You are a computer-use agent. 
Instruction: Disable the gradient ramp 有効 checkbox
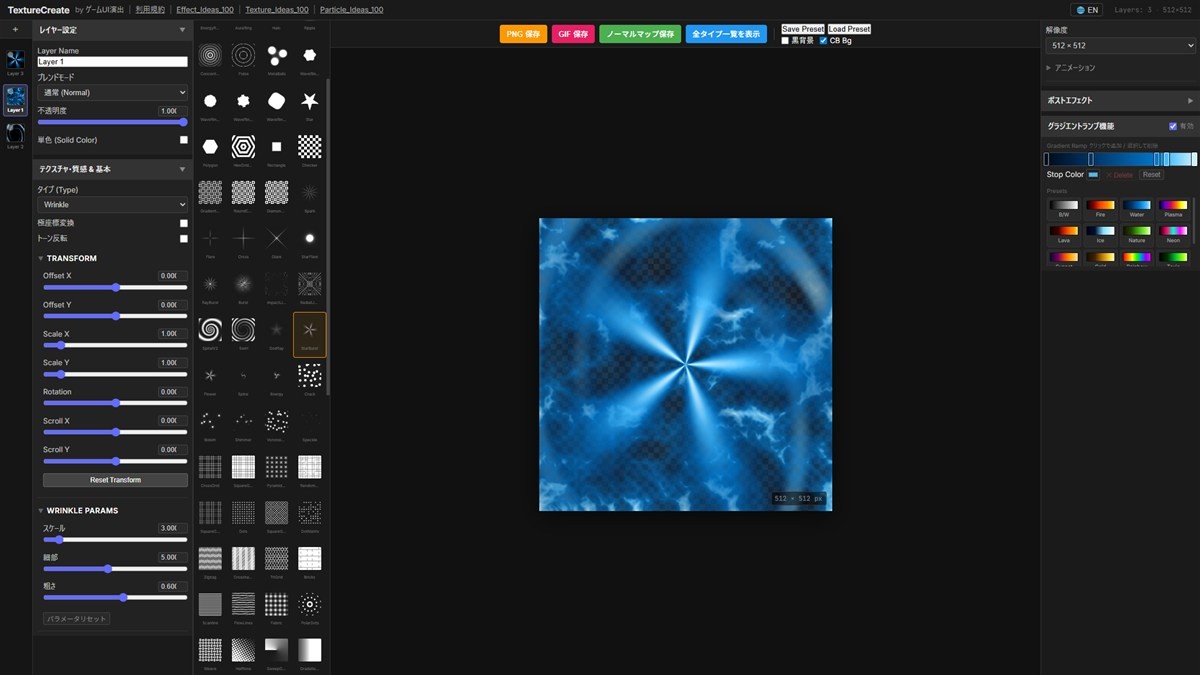tap(1173, 127)
